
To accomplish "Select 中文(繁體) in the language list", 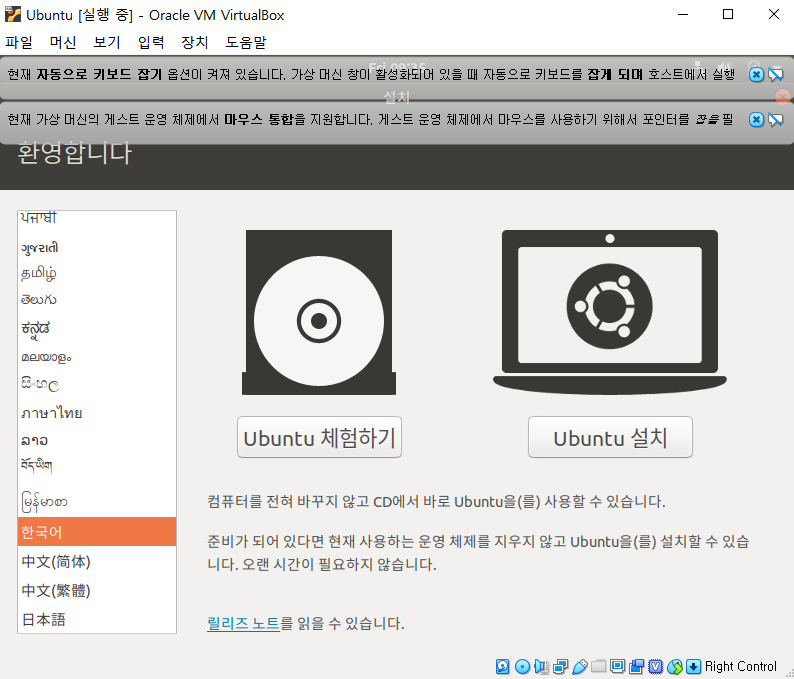I will (97, 590).
